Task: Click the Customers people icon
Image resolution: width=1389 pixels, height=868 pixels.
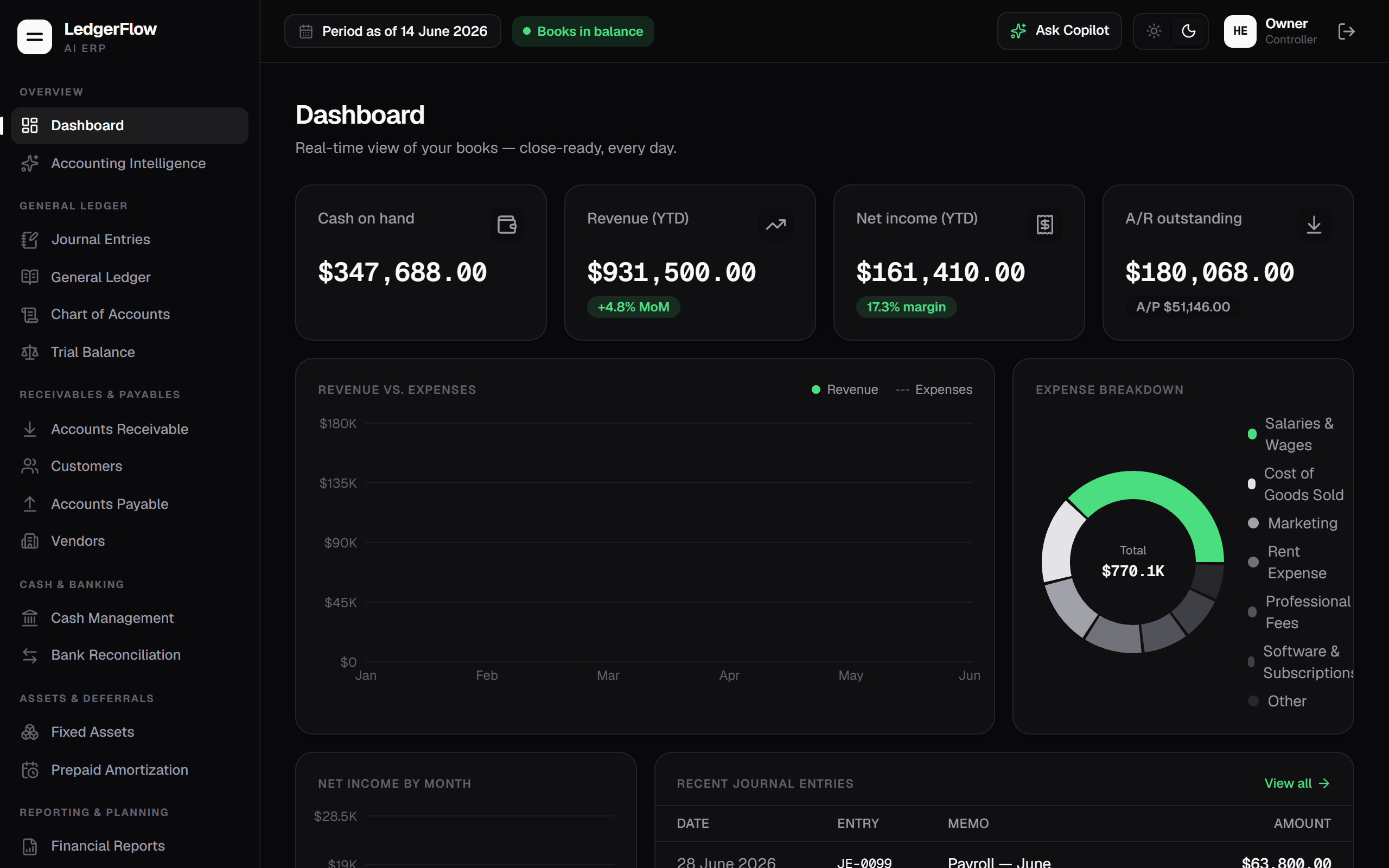Action: pyautogui.click(x=30, y=466)
